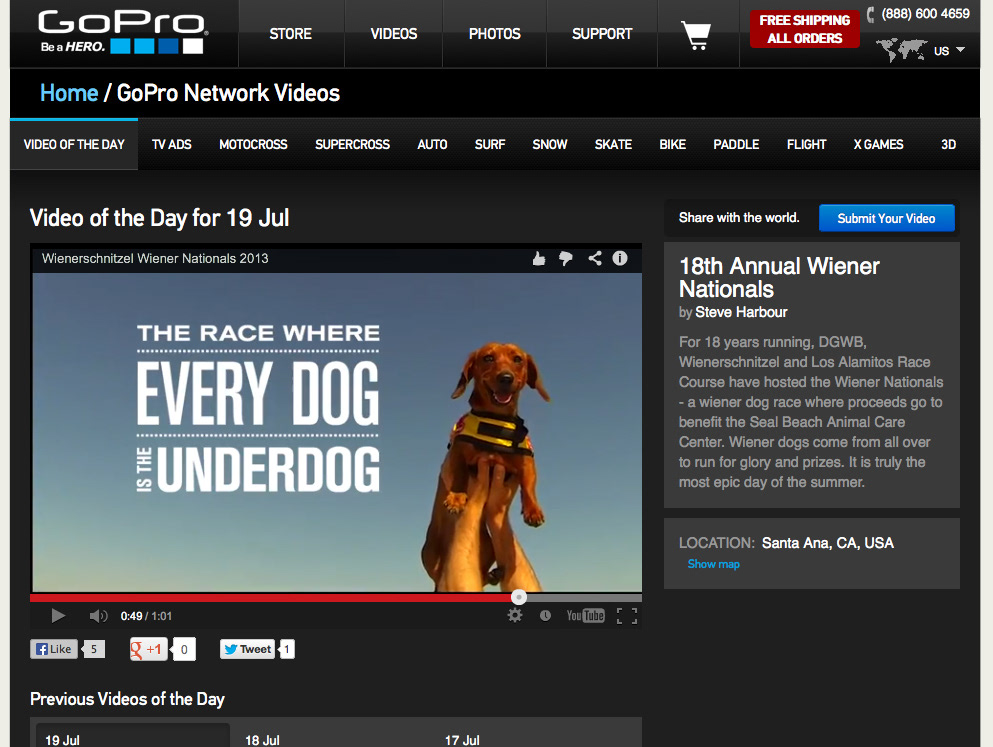The height and width of the screenshot is (747, 993).
Task: Click the Steve Harbour author name
Action: [741, 312]
